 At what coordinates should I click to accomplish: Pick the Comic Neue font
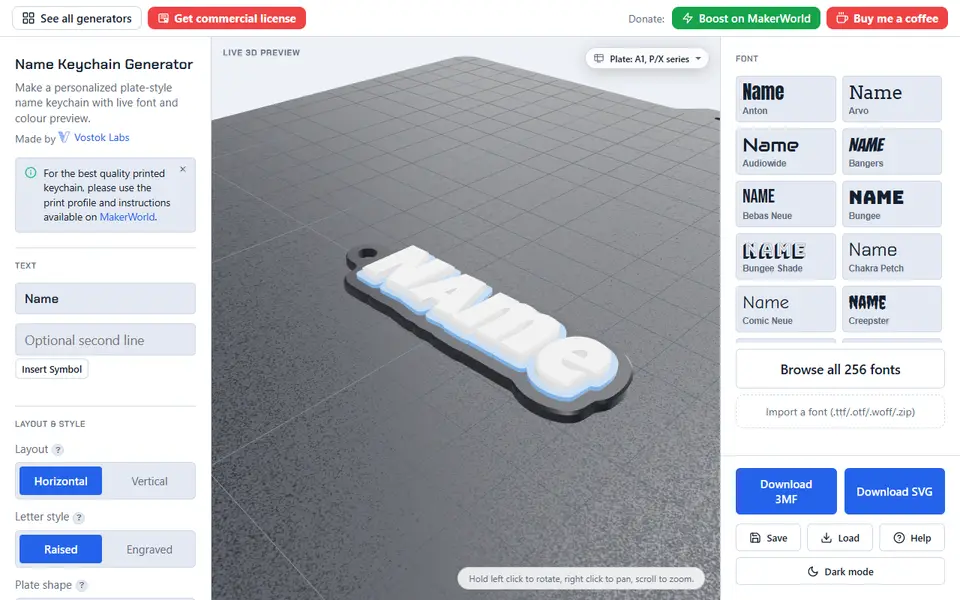click(786, 309)
